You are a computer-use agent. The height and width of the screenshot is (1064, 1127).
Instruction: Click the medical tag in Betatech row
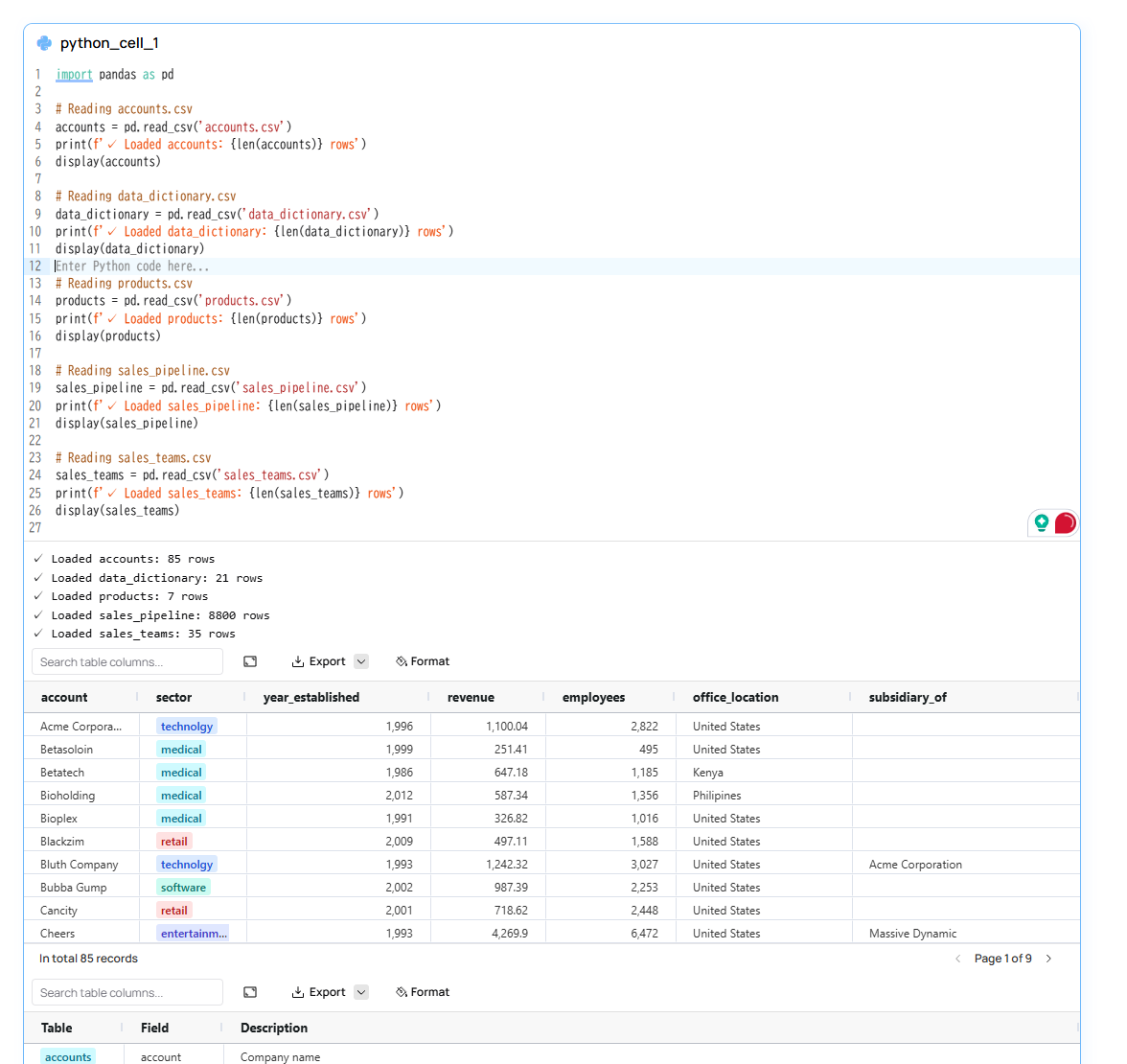click(181, 773)
